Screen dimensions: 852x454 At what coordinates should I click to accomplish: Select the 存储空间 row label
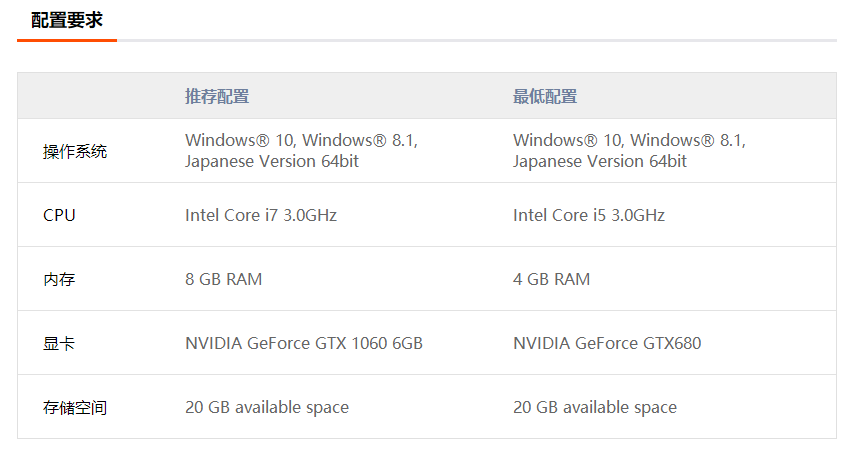(x=75, y=407)
